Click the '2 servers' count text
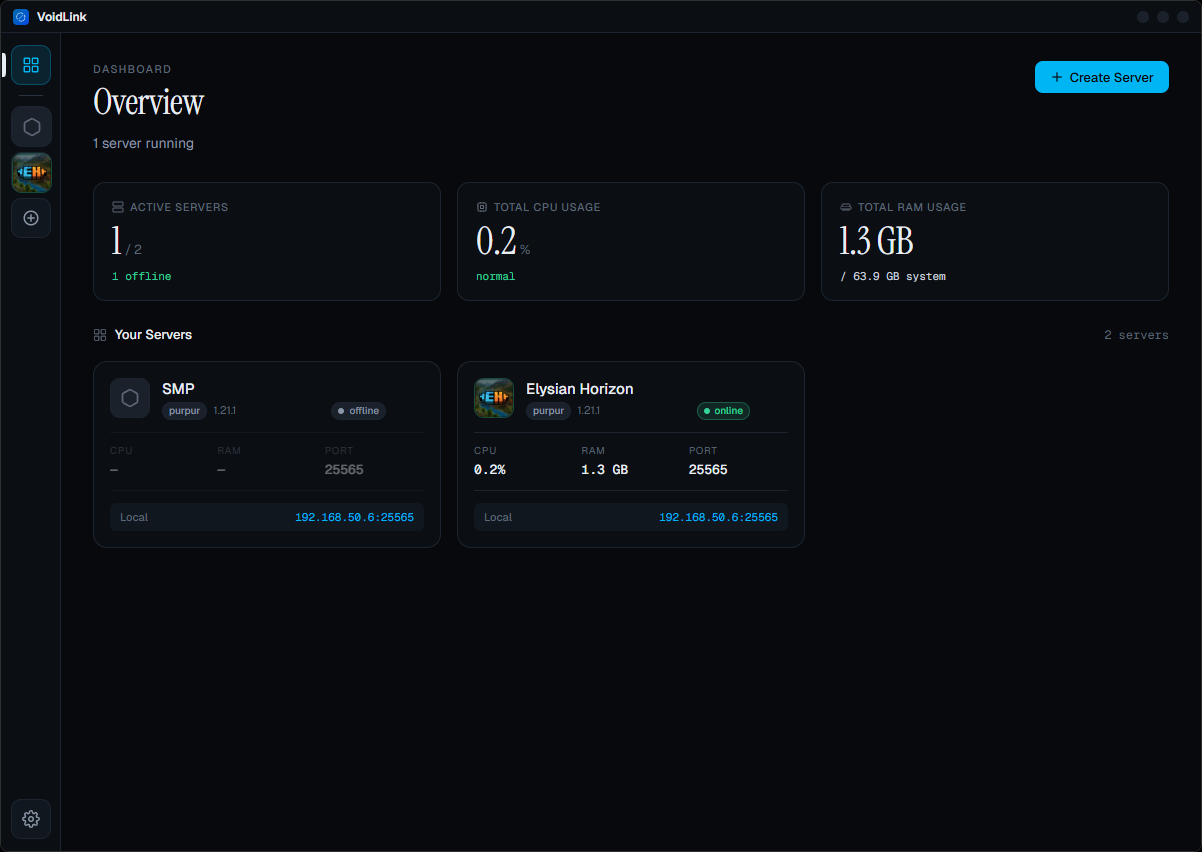 [x=1136, y=335]
